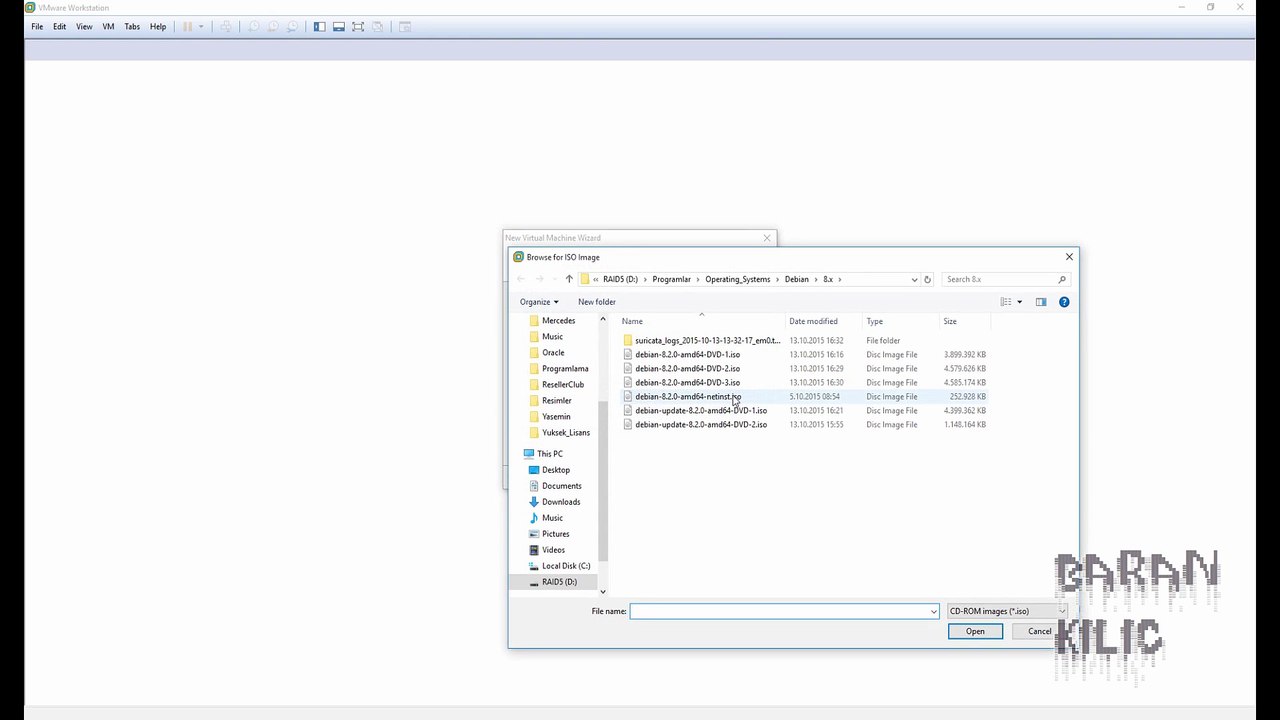Open the Organize dropdown
Viewport: 1280px width, 720px height.
[539, 302]
